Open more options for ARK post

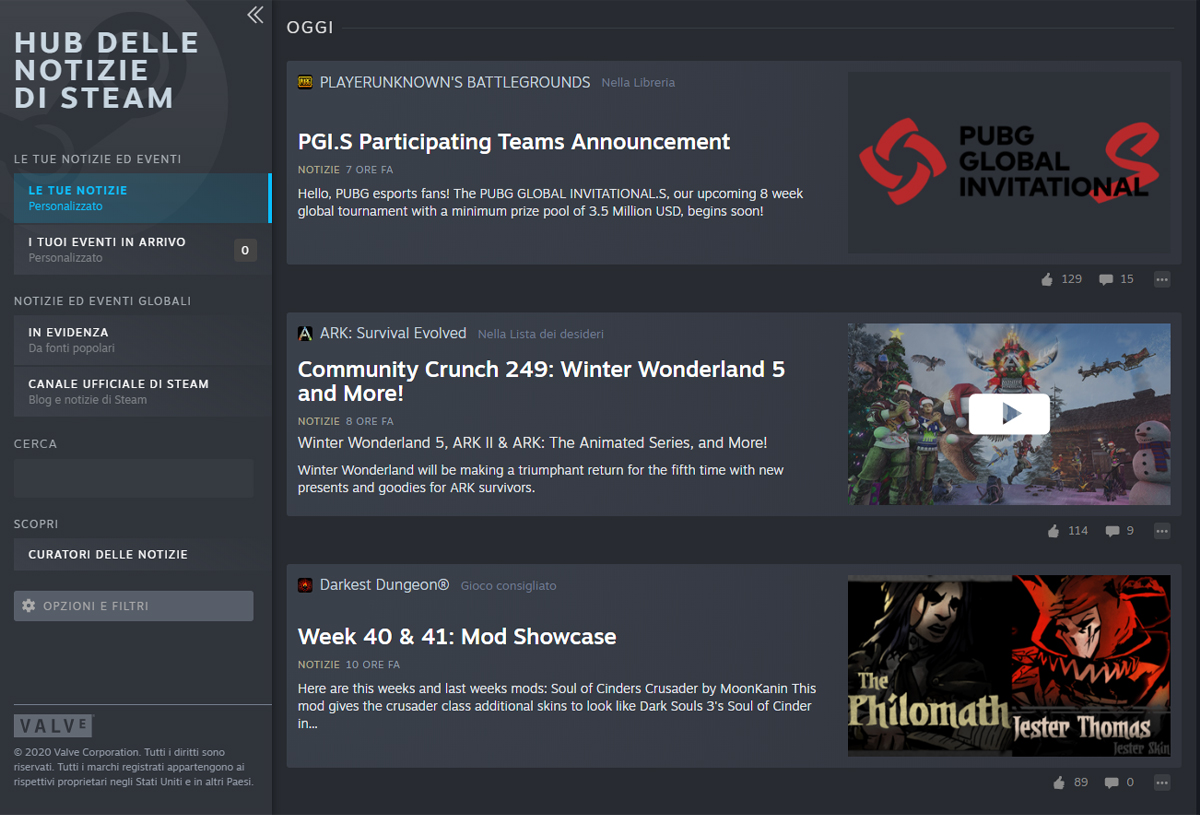1161,531
